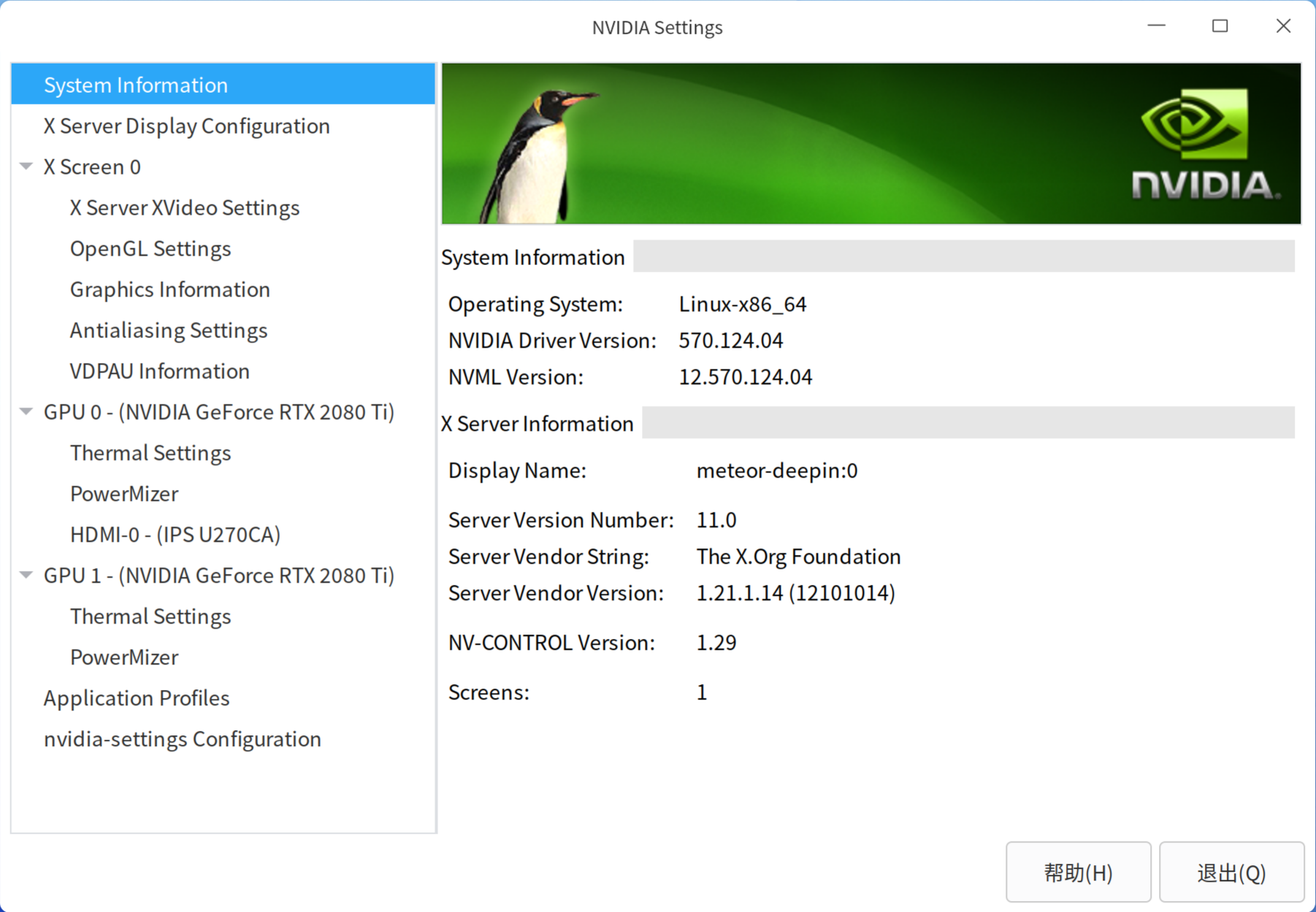1316x912 pixels.
Task: Click the 1.21.1.14 (12101014) vendor version
Action: coord(795,593)
